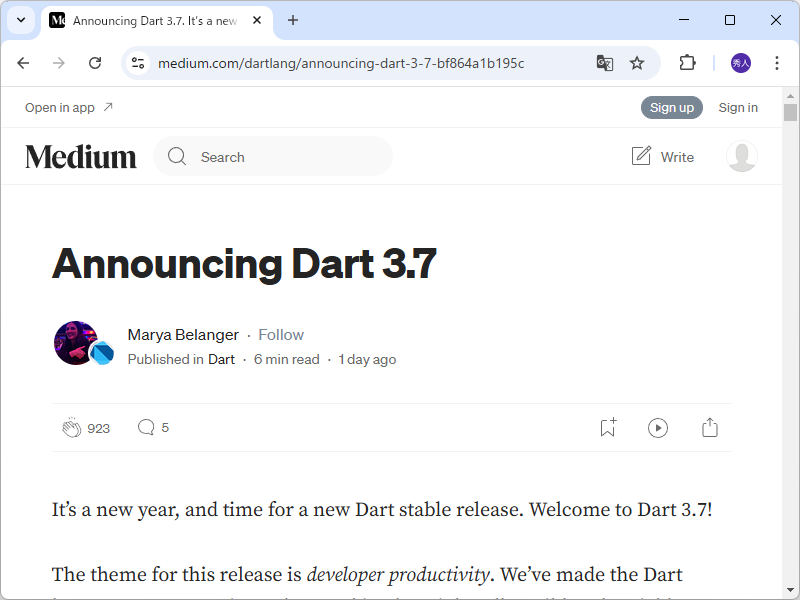Open the Chrome extensions puzzle icon
Image resolution: width=800 pixels, height=600 pixels.
pos(687,62)
